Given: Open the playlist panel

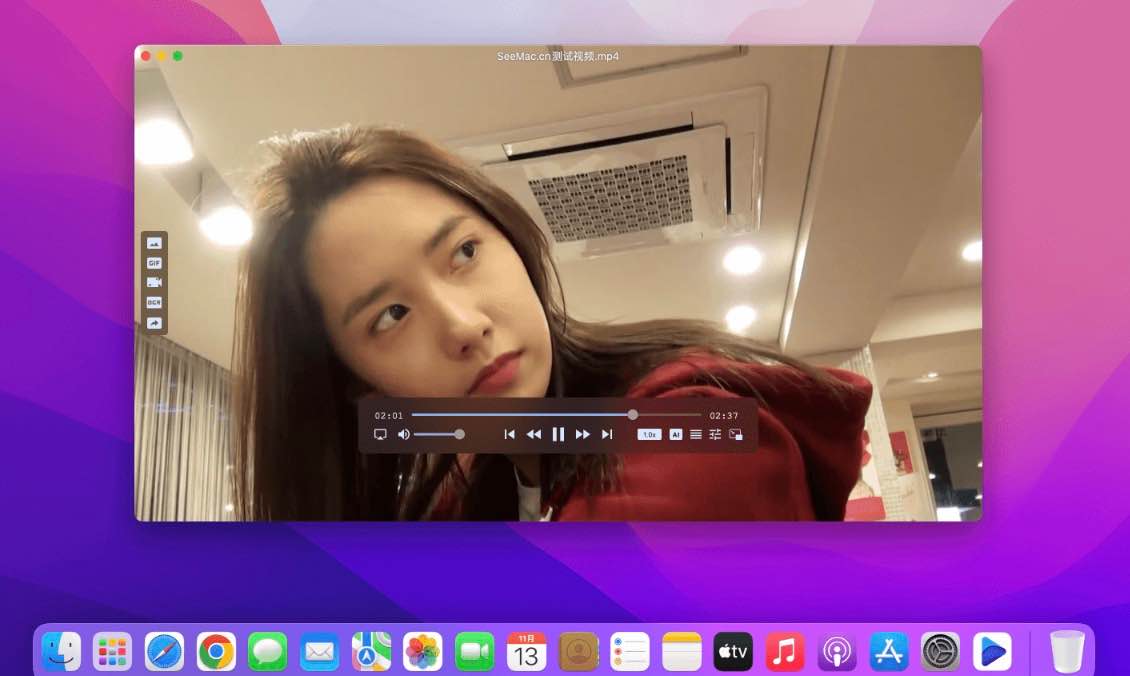Looking at the screenshot, I should [695, 435].
